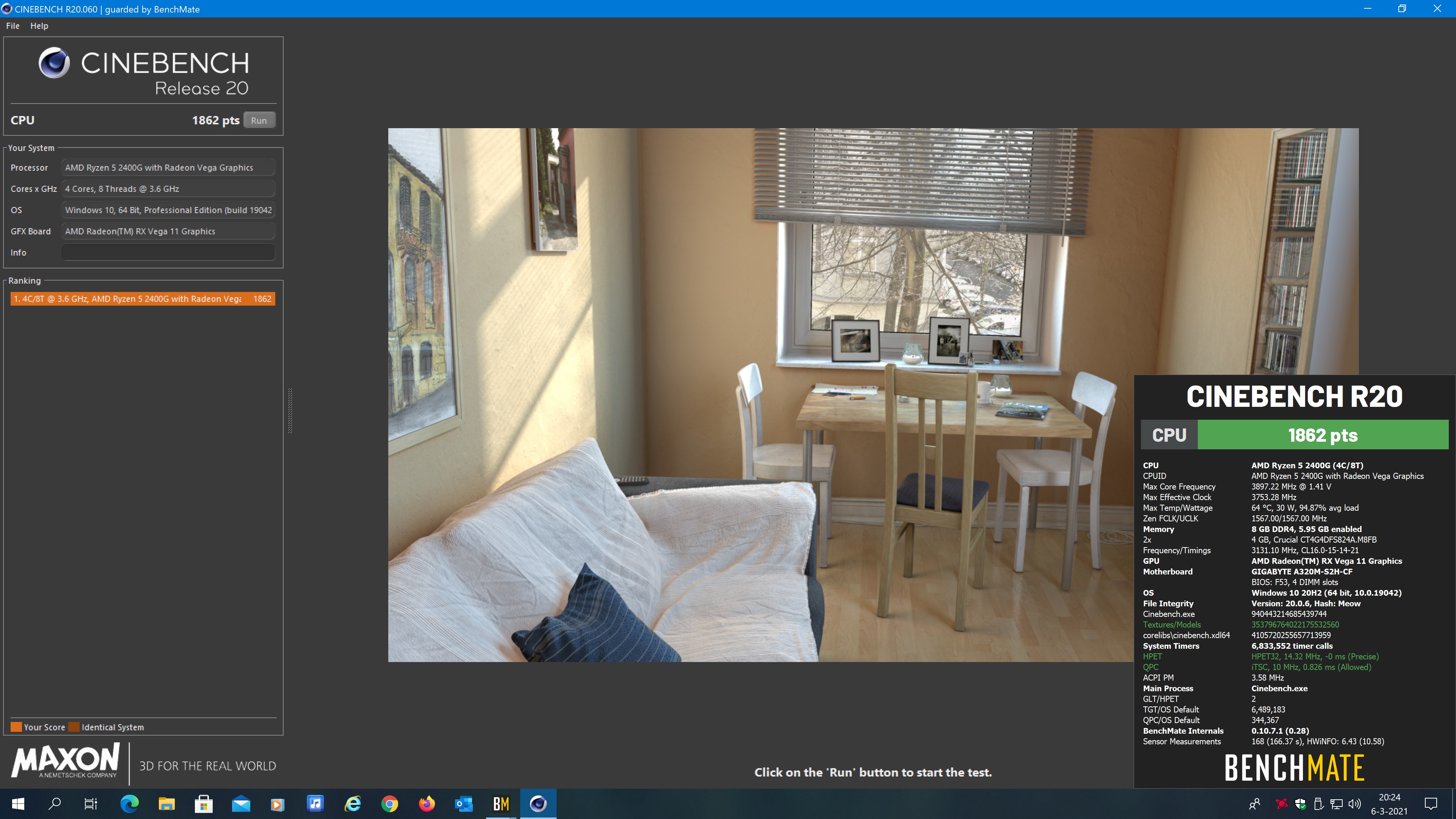Open the Mail app from the taskbar
This screenshot has width=1456, height=819.
(241, 804)
